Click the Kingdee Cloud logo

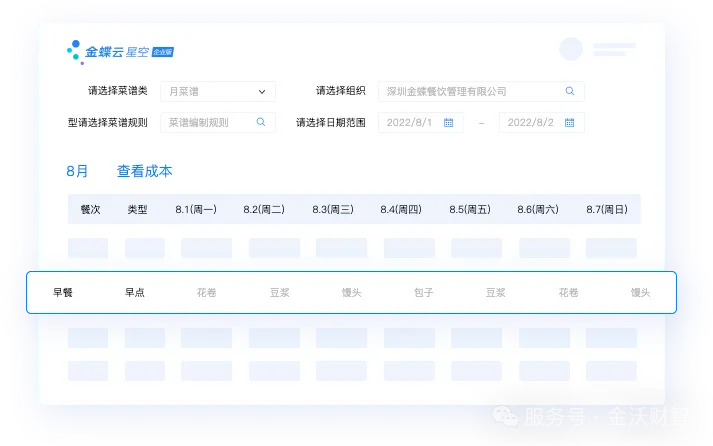pyautogui.click(x=120, y=52)
